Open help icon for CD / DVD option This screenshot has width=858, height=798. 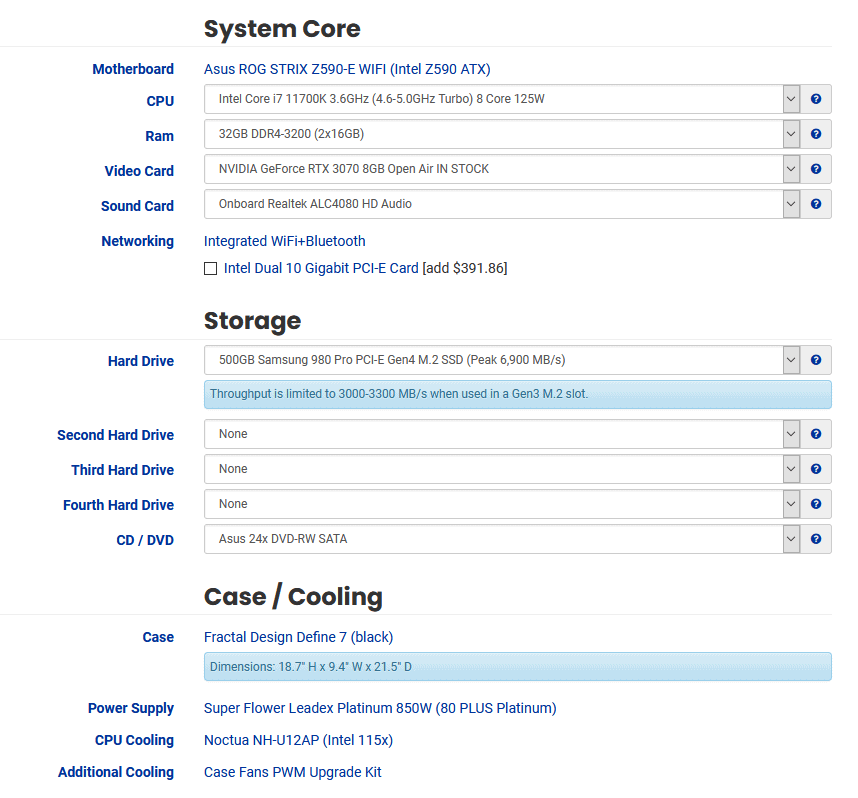point(815,539)
